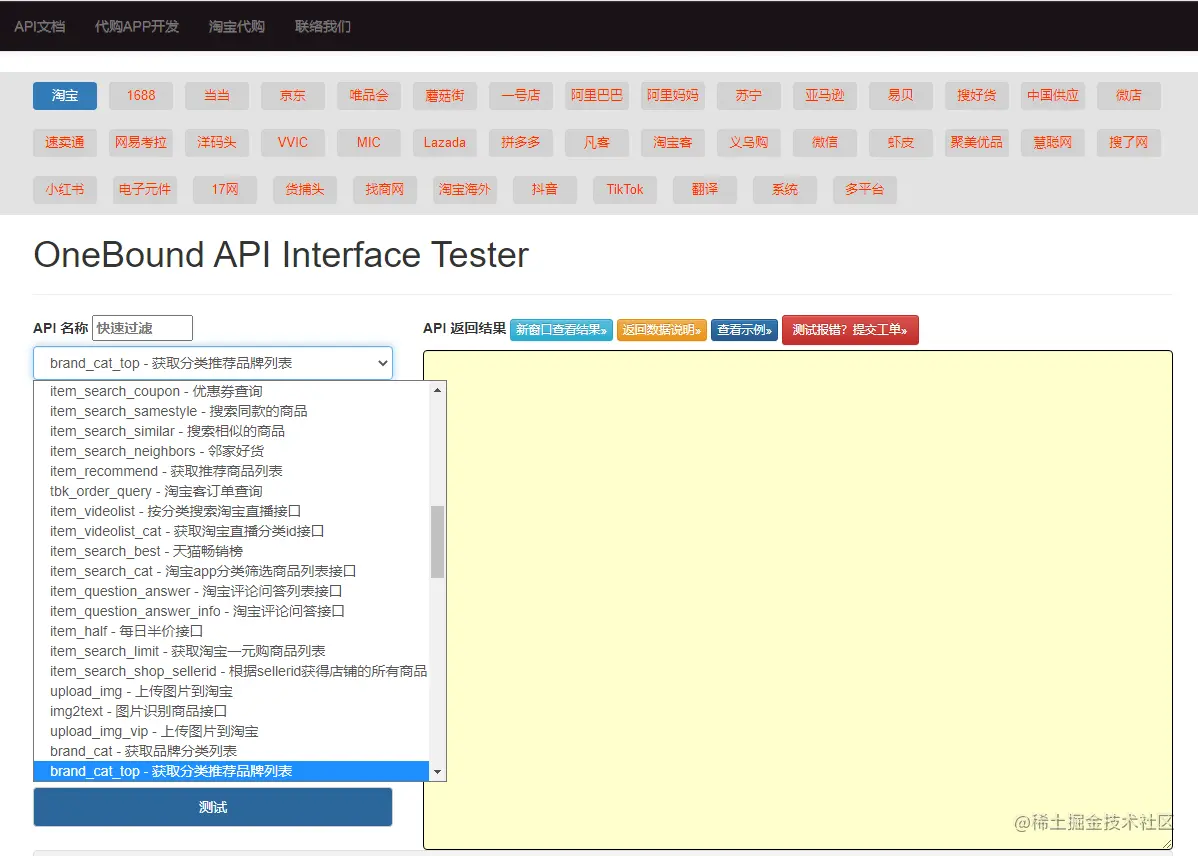The image size is (1198, 856).
Task: Select the 虾皮 platform tab
Action: pyautogui.click(x=901, y=143)
